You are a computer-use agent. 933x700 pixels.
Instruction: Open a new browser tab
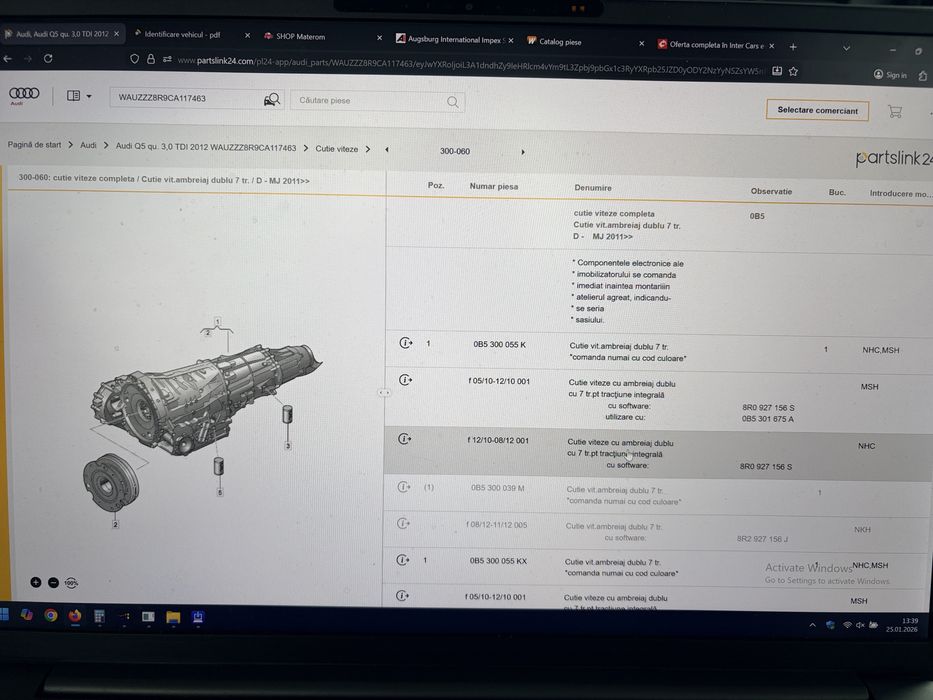(x=793, y=46)
